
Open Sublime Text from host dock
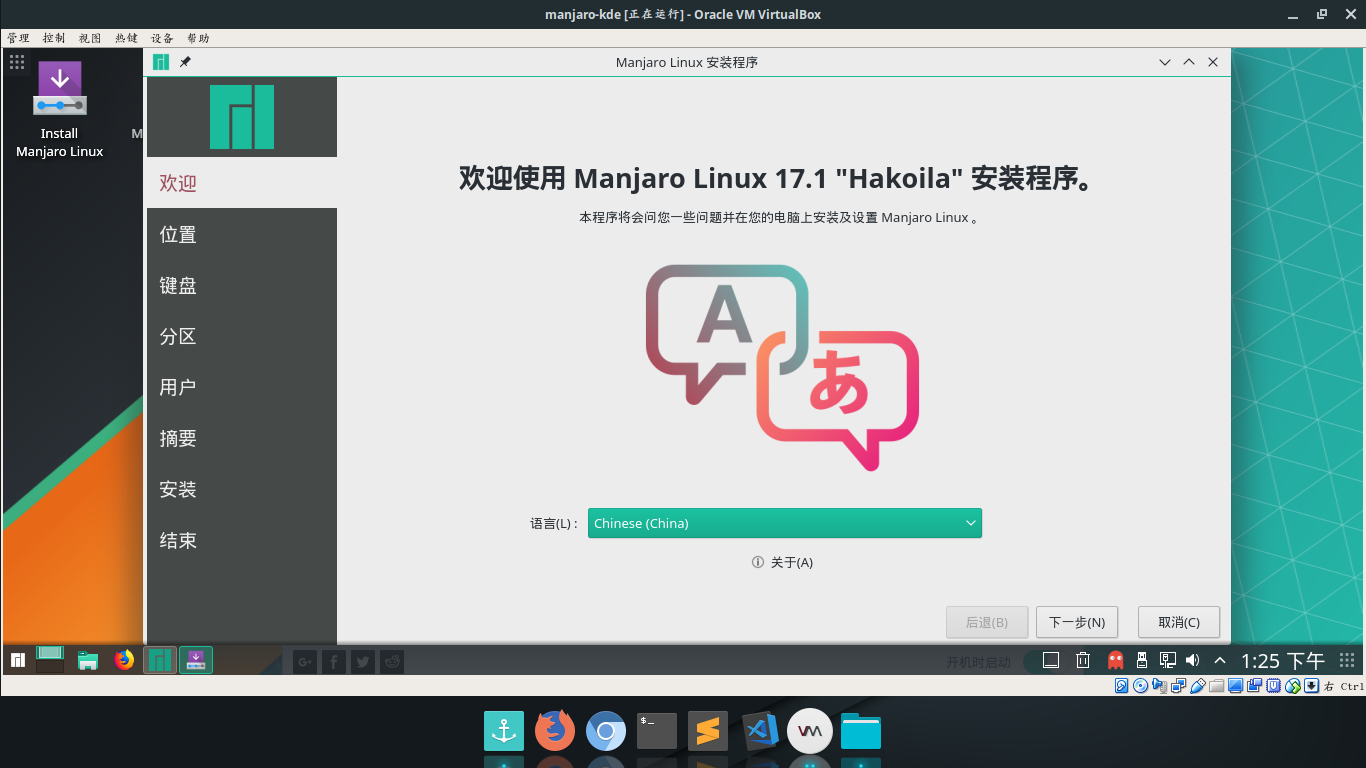708,731
